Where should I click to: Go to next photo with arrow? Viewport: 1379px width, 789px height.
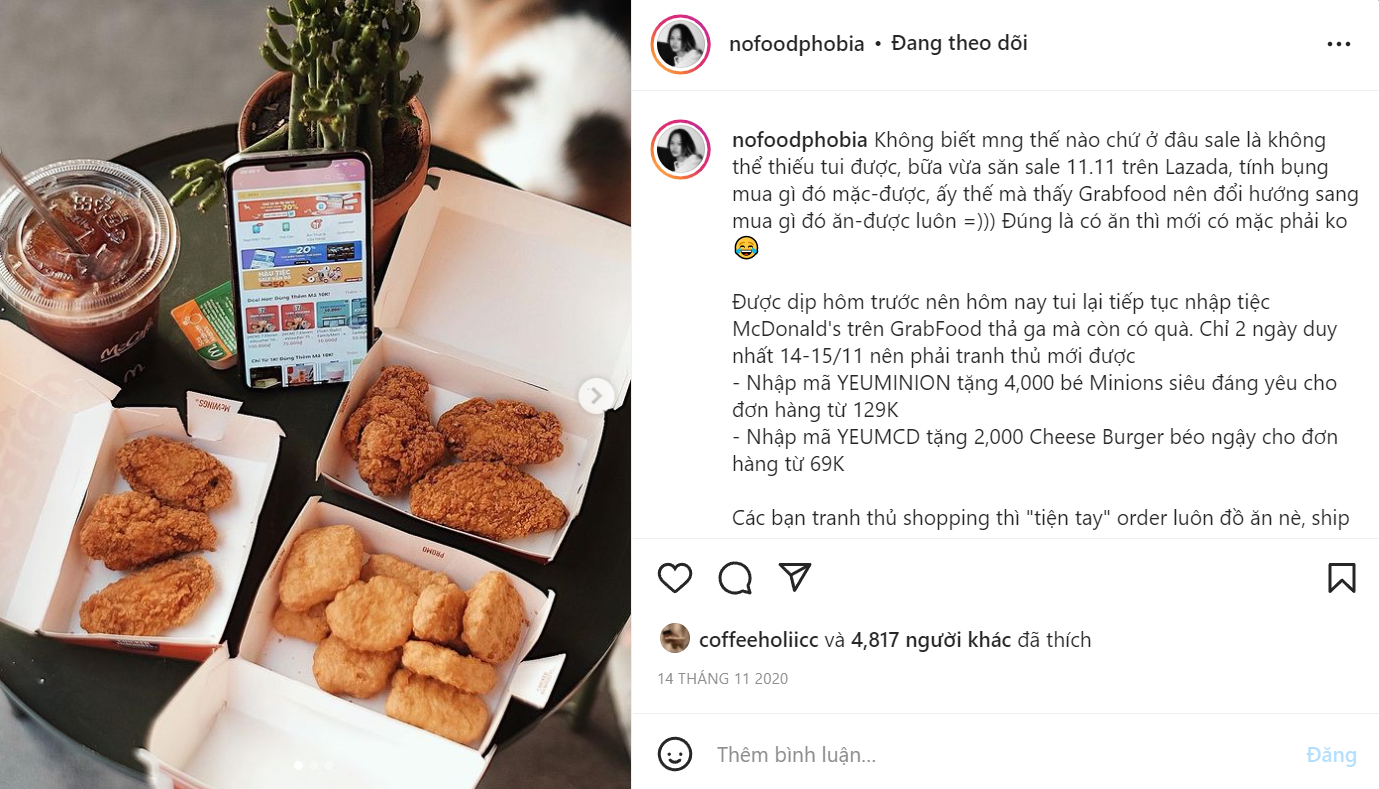point(596,396)
